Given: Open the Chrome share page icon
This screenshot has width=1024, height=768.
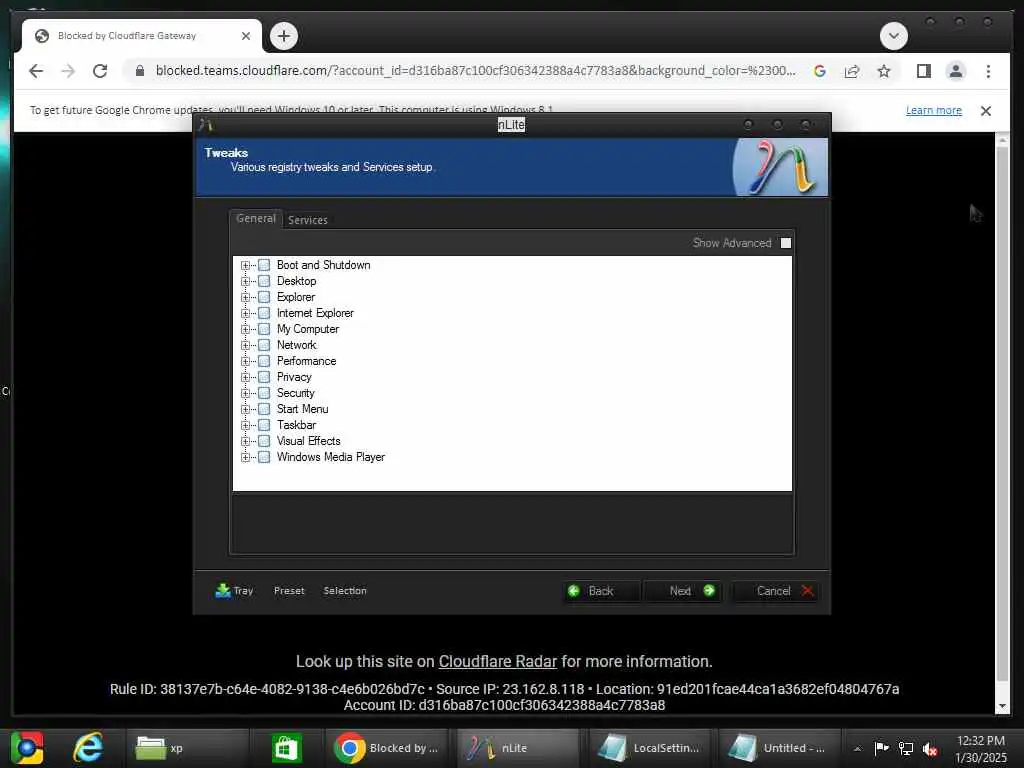Looking at the screenshot, I should [852, 71].
